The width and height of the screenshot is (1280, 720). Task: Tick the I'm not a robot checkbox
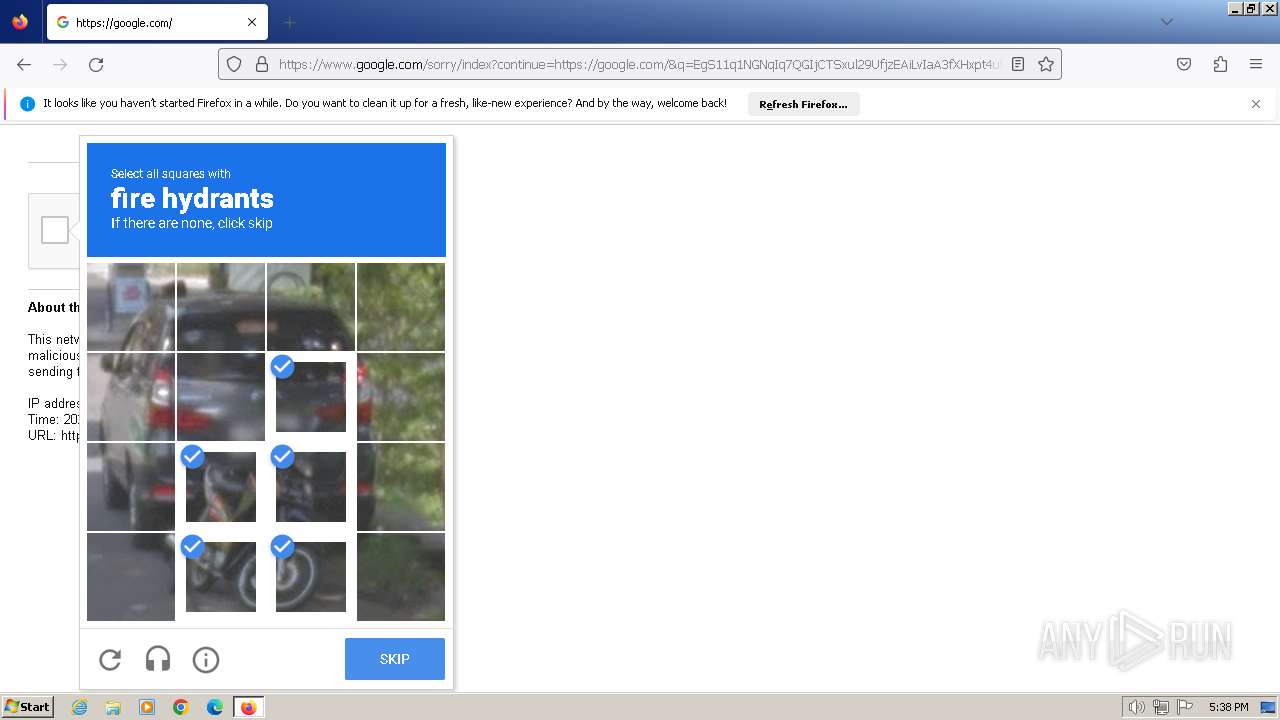point(55,230)
